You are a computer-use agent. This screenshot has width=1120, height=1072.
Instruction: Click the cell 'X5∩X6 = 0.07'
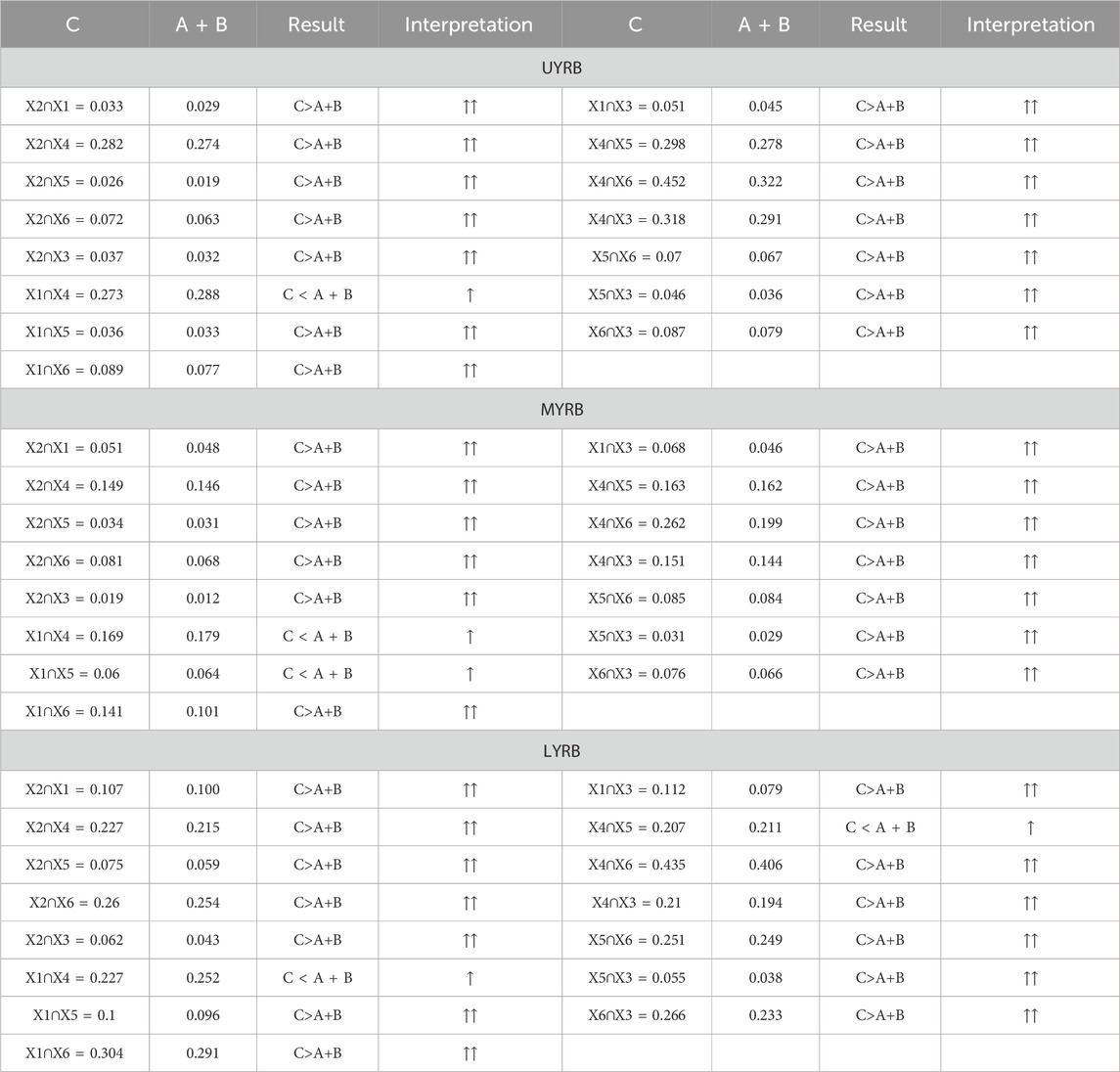point(637,256)
